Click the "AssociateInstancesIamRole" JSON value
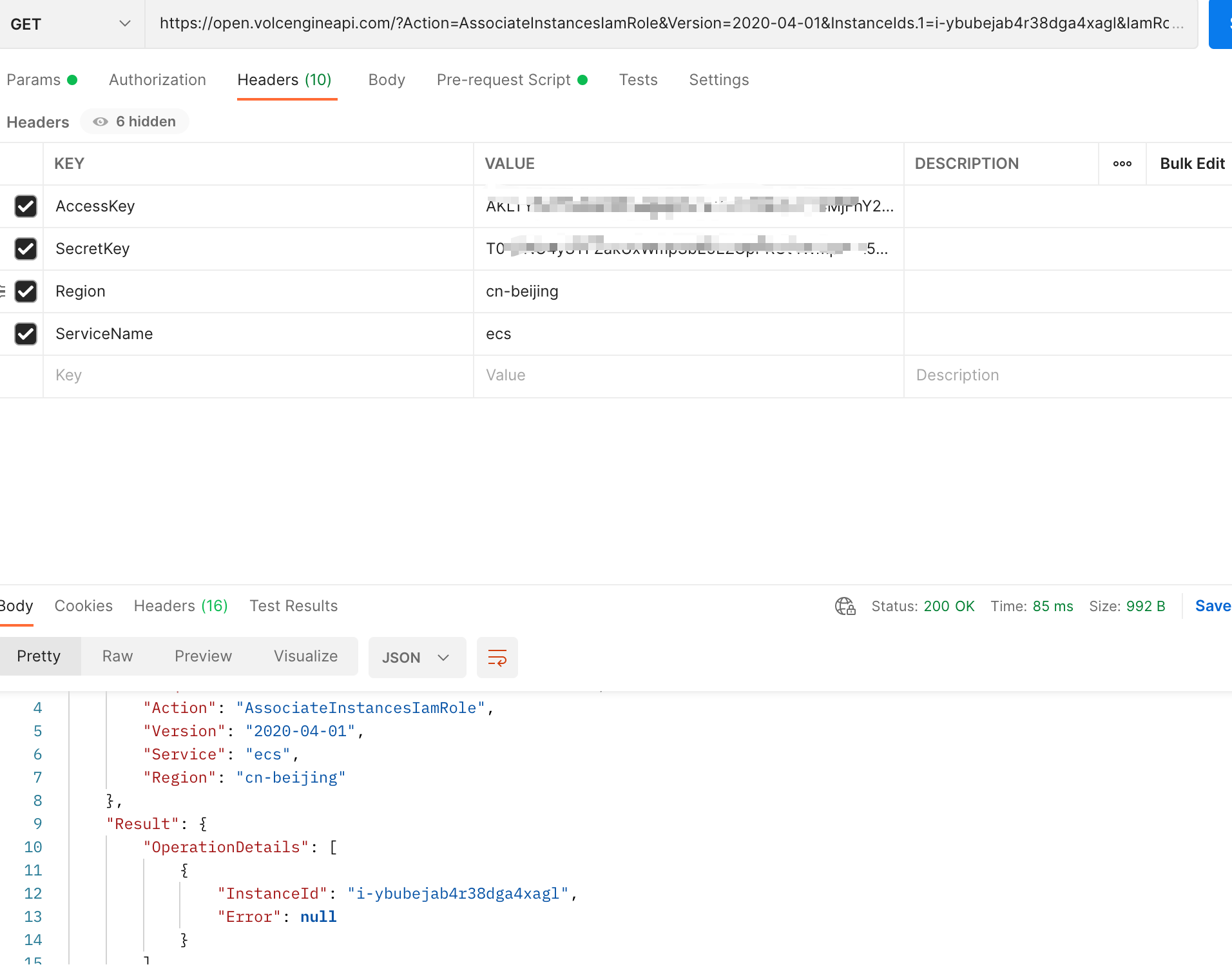Viewport: 1232px width, 967px height. 360,708
